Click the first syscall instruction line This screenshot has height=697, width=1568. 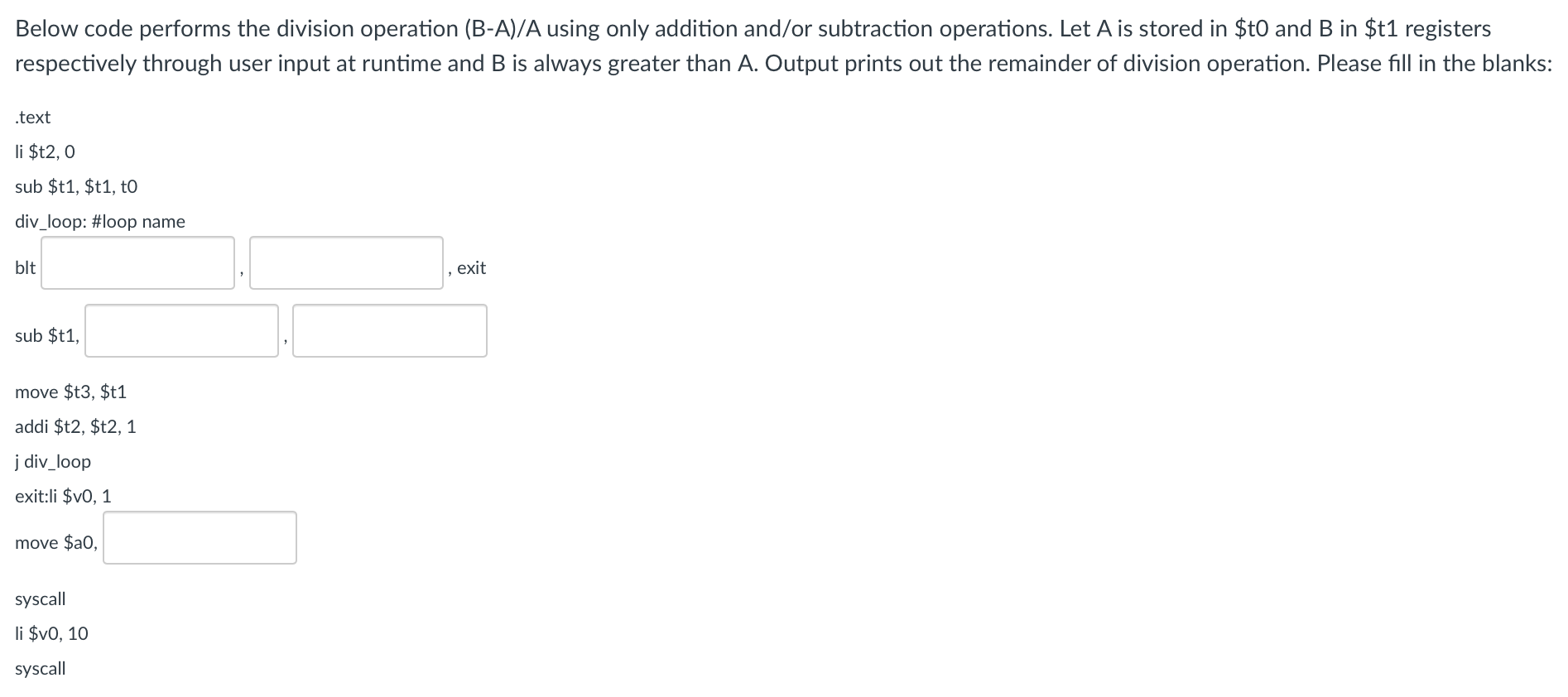40,598
